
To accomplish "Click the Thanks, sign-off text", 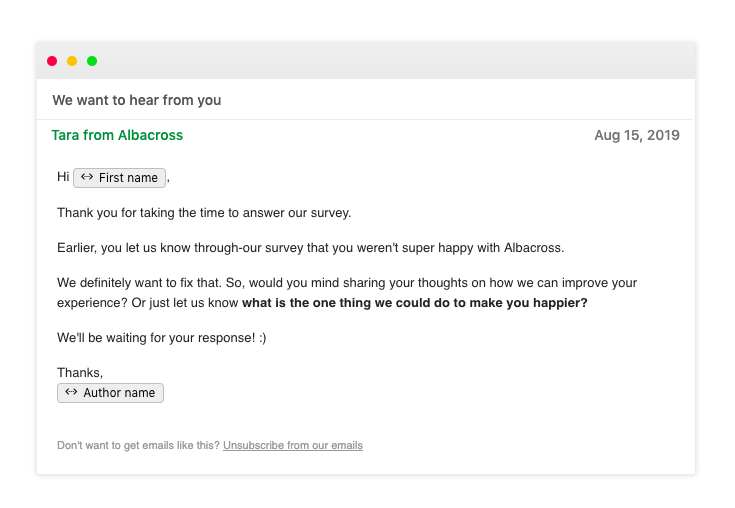I will tap(80, 373).
